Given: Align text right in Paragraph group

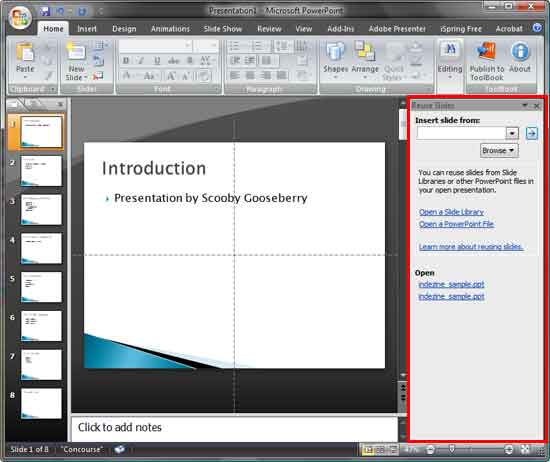Looking at the screenshot, I should 266,75.
